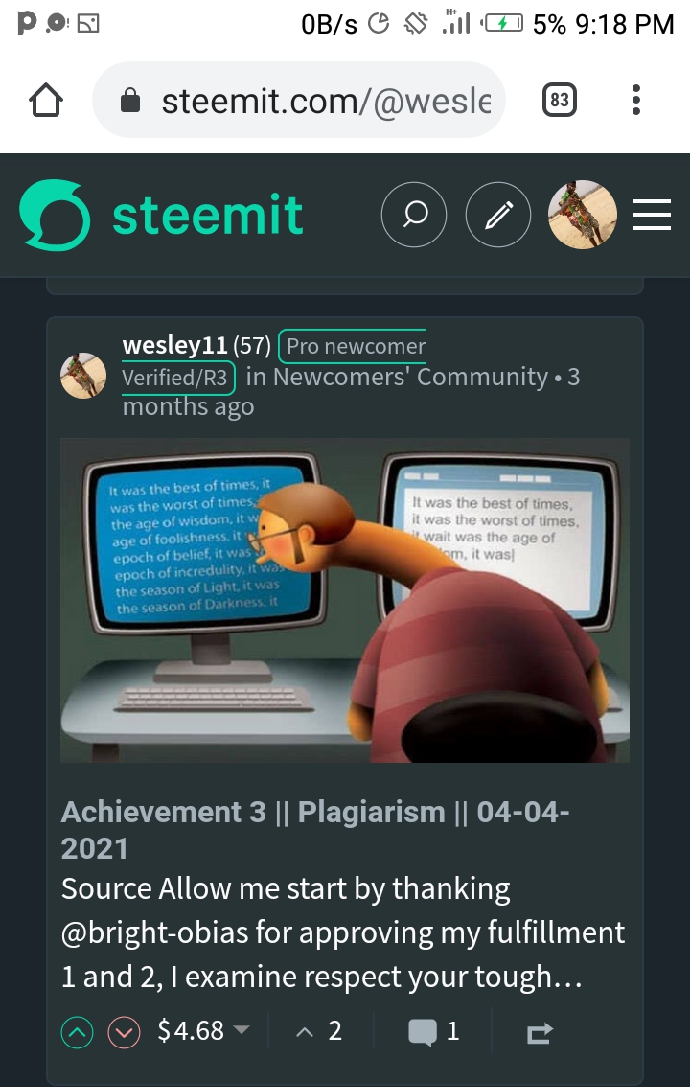Click the pencil icon to write a post
Screen dimensions: 690x1087
coord(498,214)
